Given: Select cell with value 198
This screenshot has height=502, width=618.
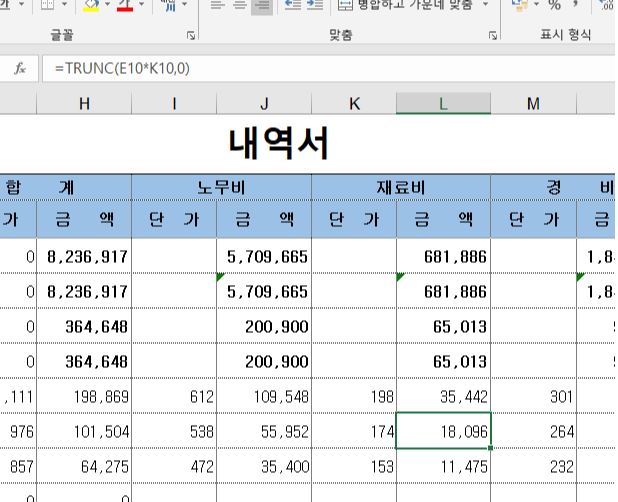Looking at the screenshot, I should click(x=354, y=396).
